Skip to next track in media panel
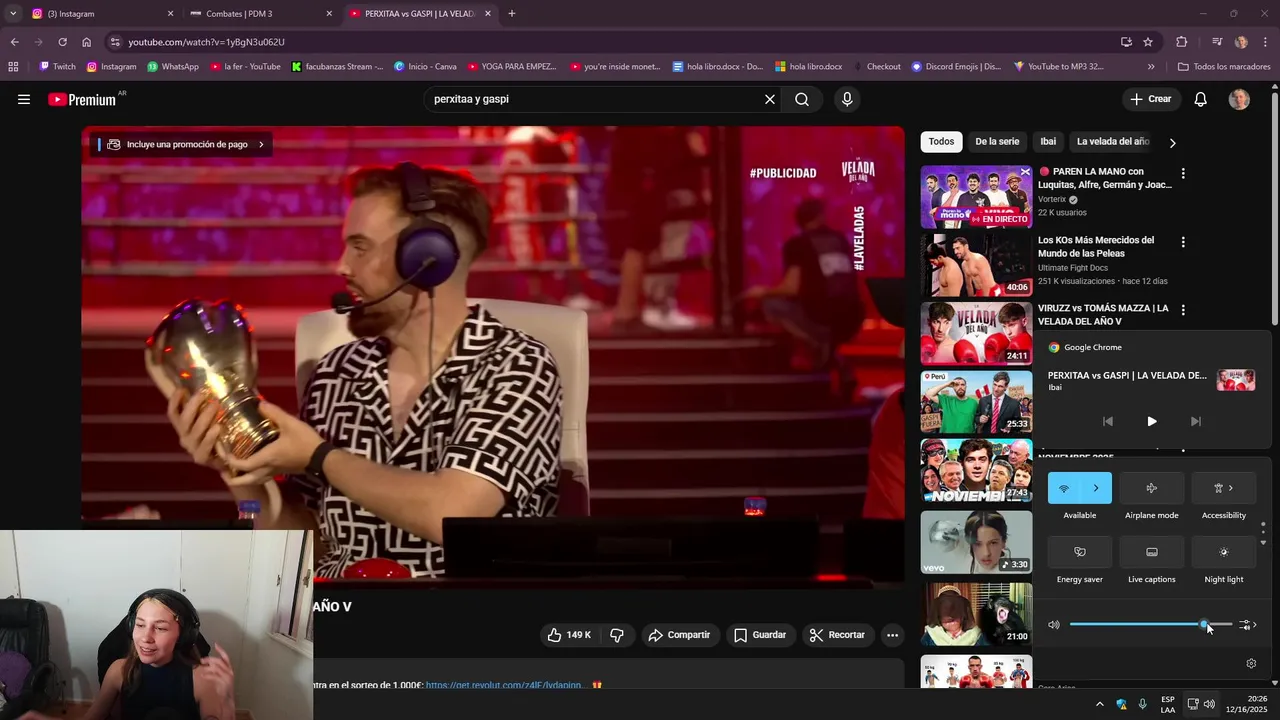 tap(1195, 421)
